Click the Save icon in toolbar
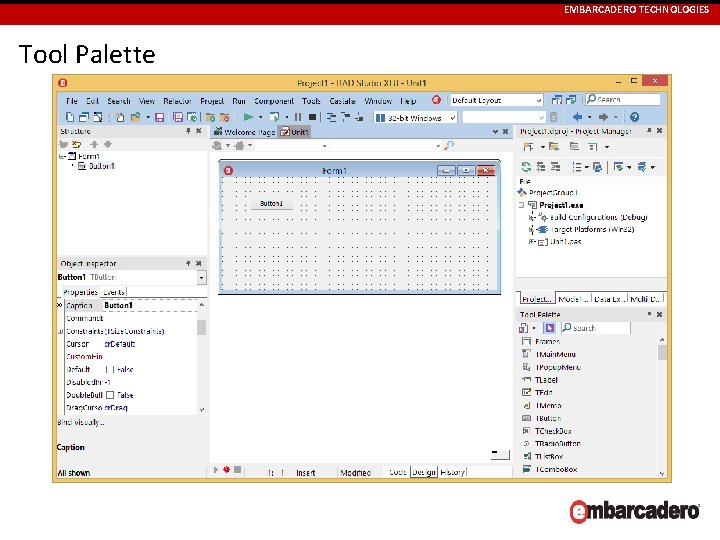The width and height of the screenshot is (720, 540). 159,118
